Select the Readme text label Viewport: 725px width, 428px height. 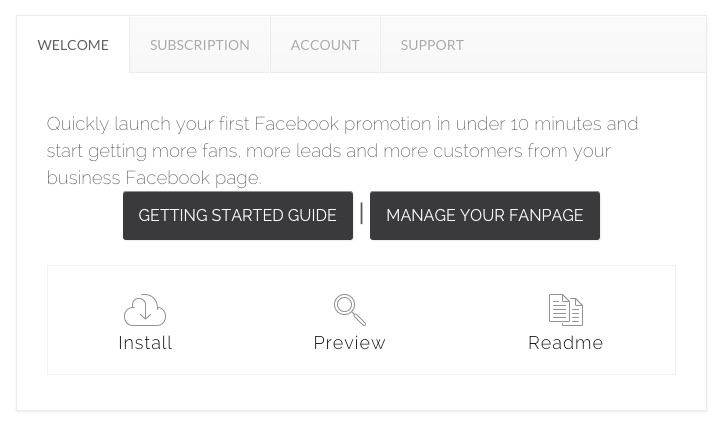[565, 343]
